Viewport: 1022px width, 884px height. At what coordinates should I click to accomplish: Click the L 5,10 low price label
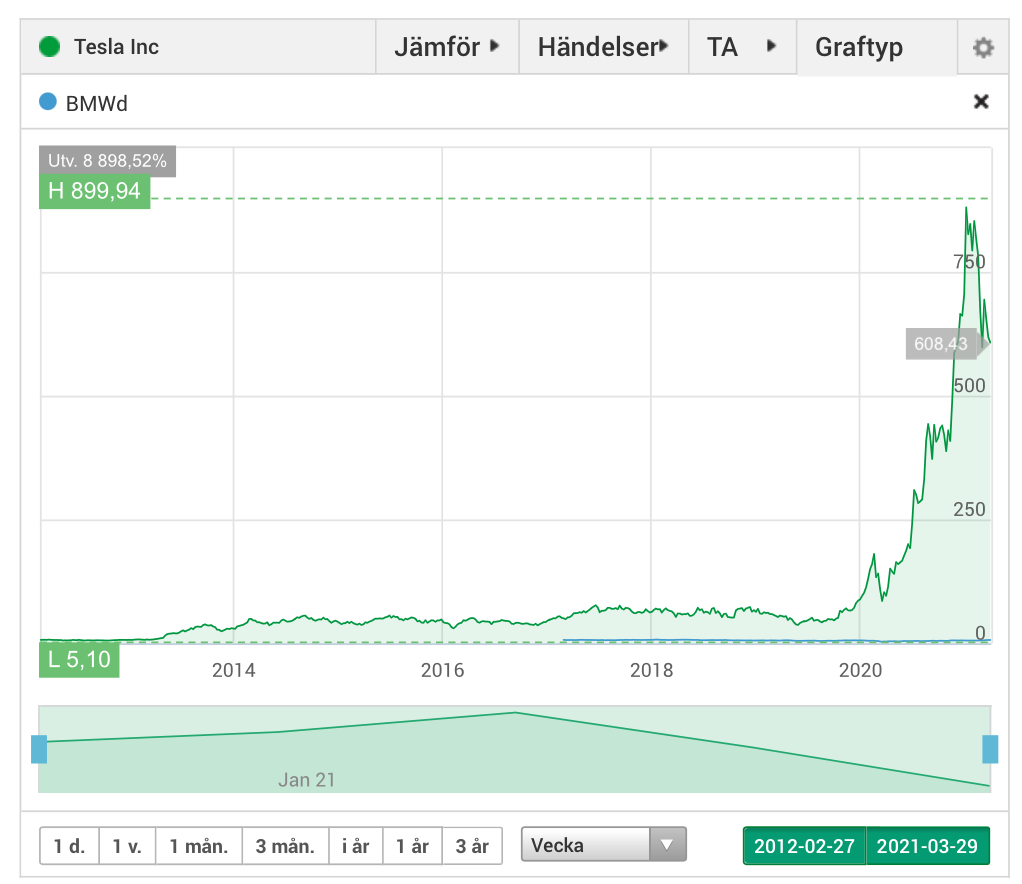[x=80, y=660]
